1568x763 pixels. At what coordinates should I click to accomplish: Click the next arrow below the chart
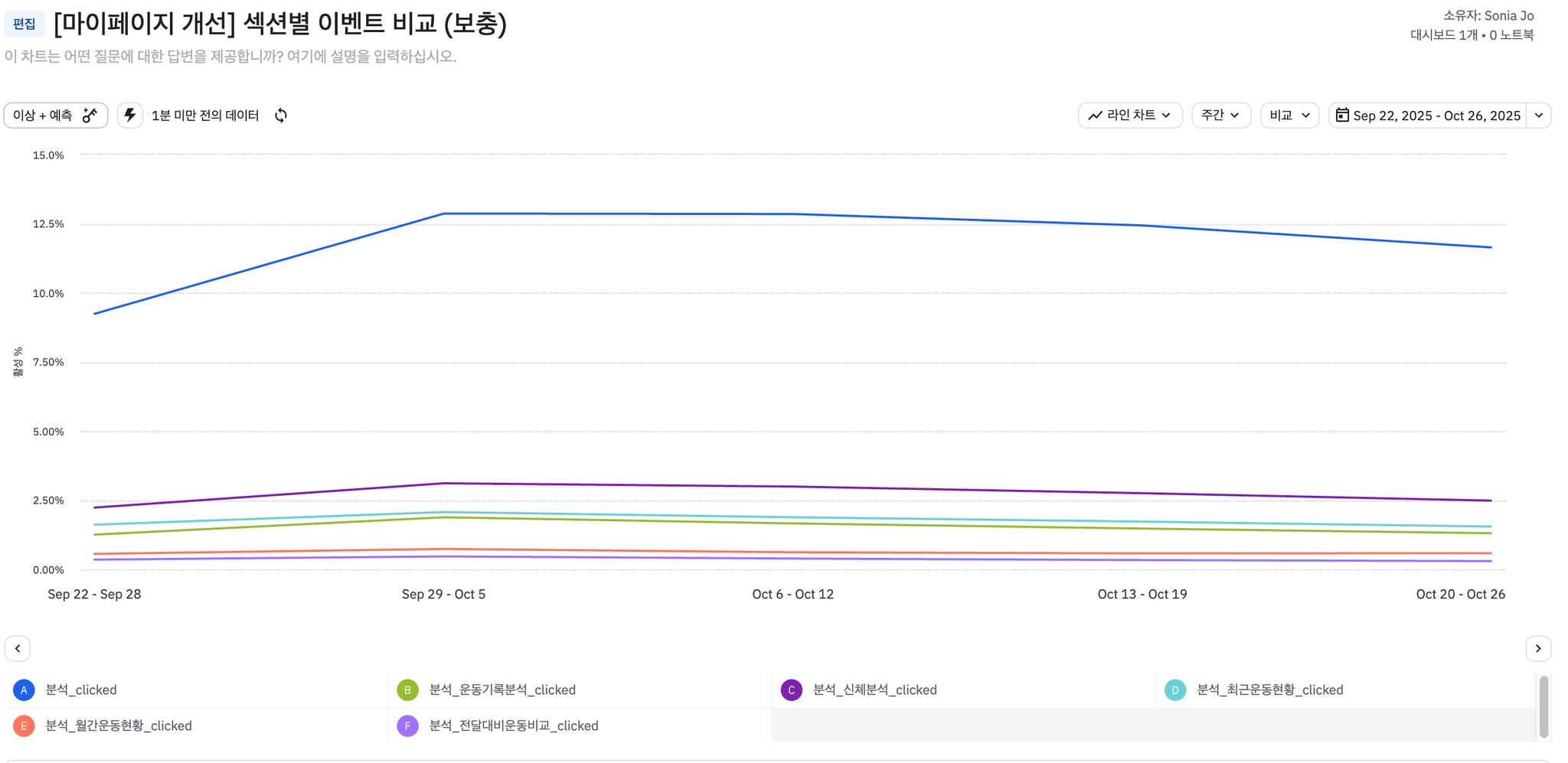point(1538,648)
